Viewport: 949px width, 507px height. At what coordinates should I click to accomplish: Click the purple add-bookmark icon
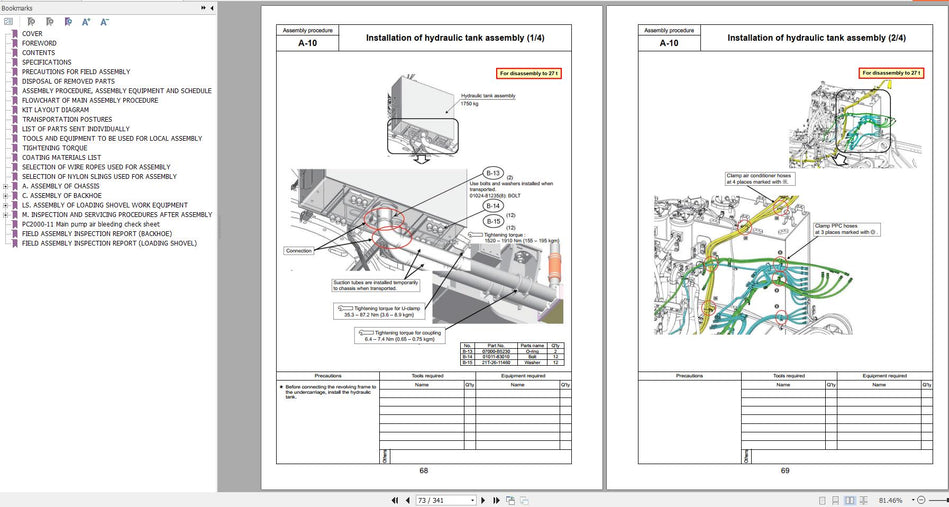67,21
